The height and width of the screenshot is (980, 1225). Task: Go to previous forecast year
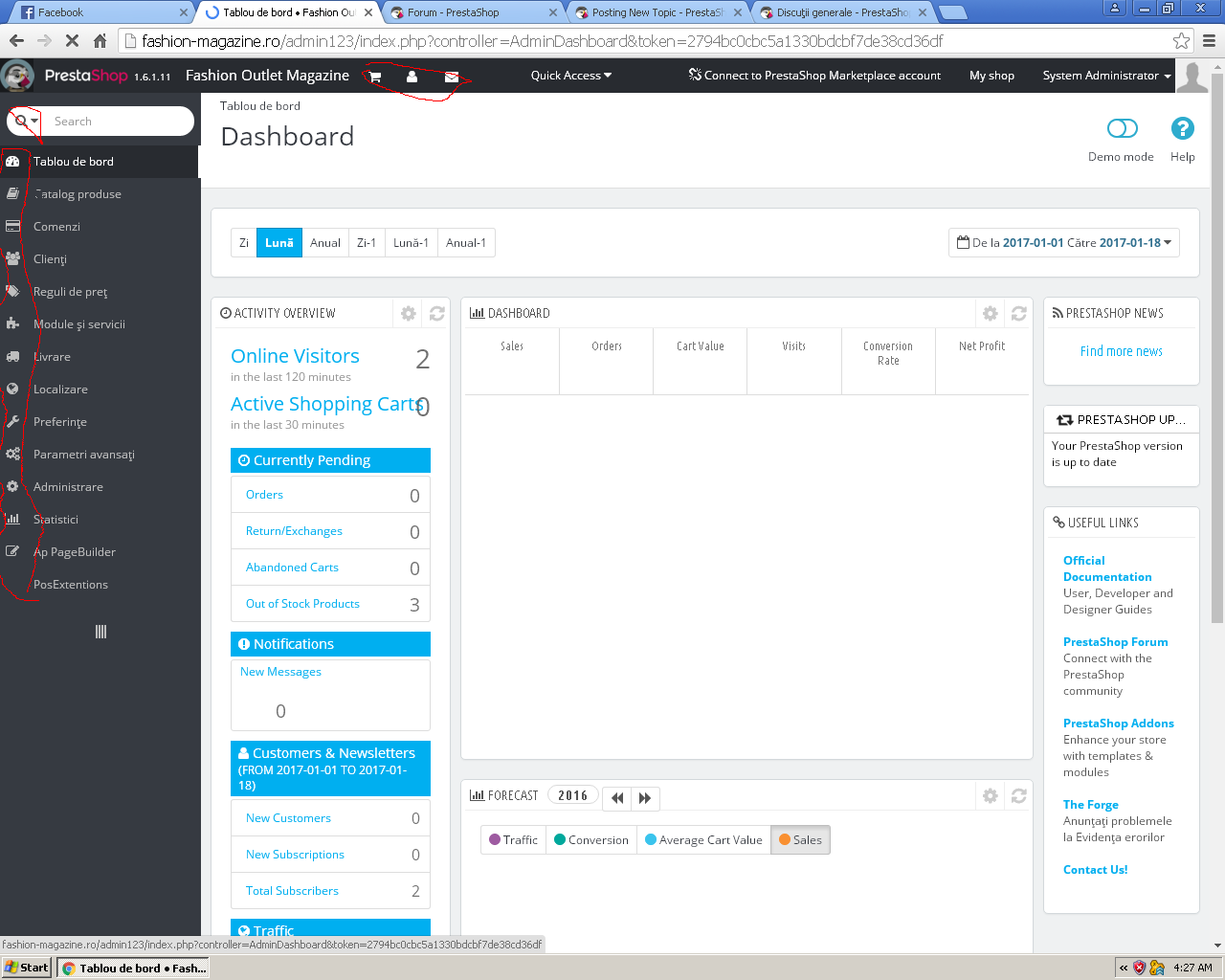pos(617,798)
